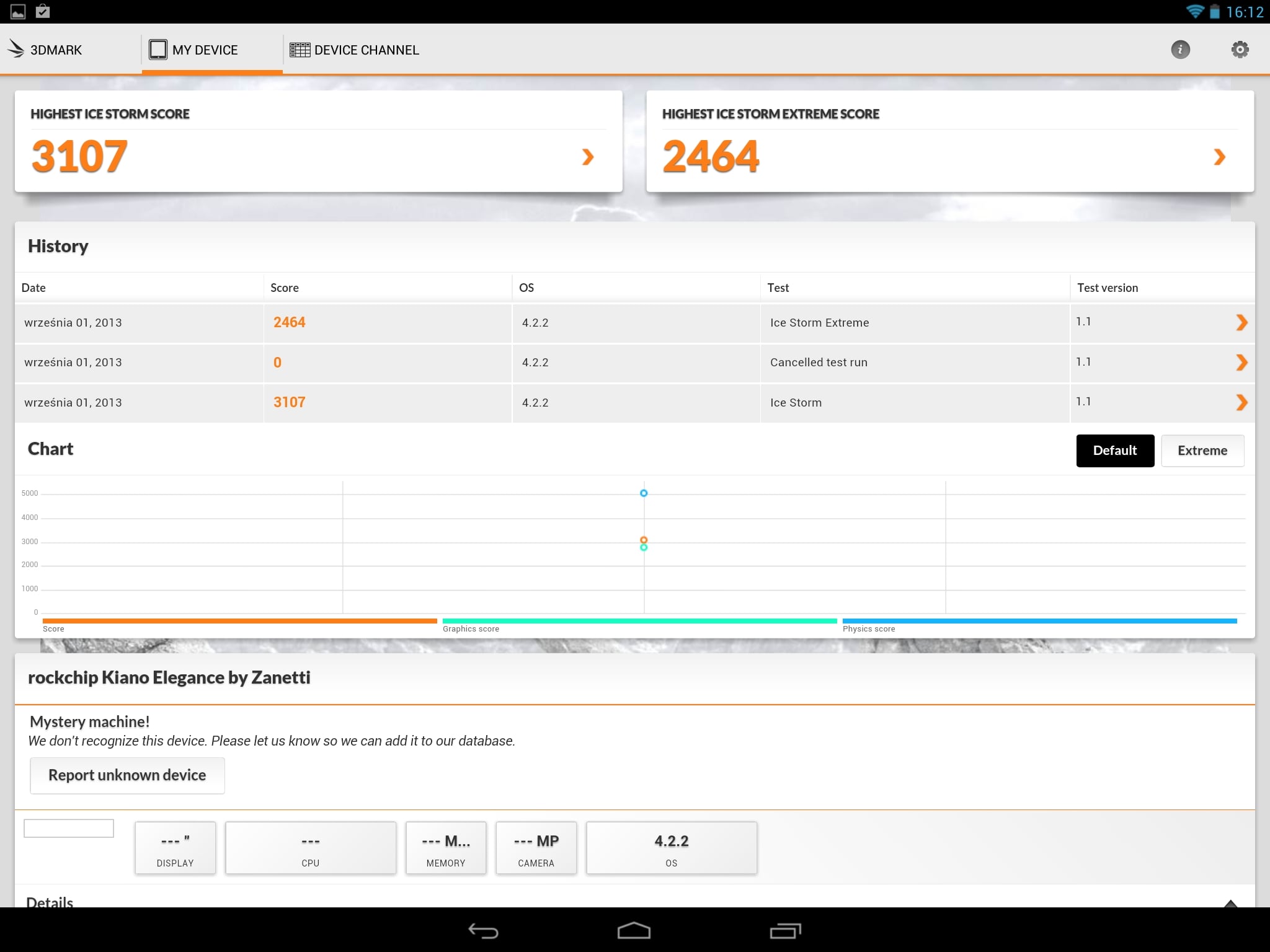
Task: Tap the Wi-Fi status icon
Action: pyautogui.click(x=1194, y=11)
